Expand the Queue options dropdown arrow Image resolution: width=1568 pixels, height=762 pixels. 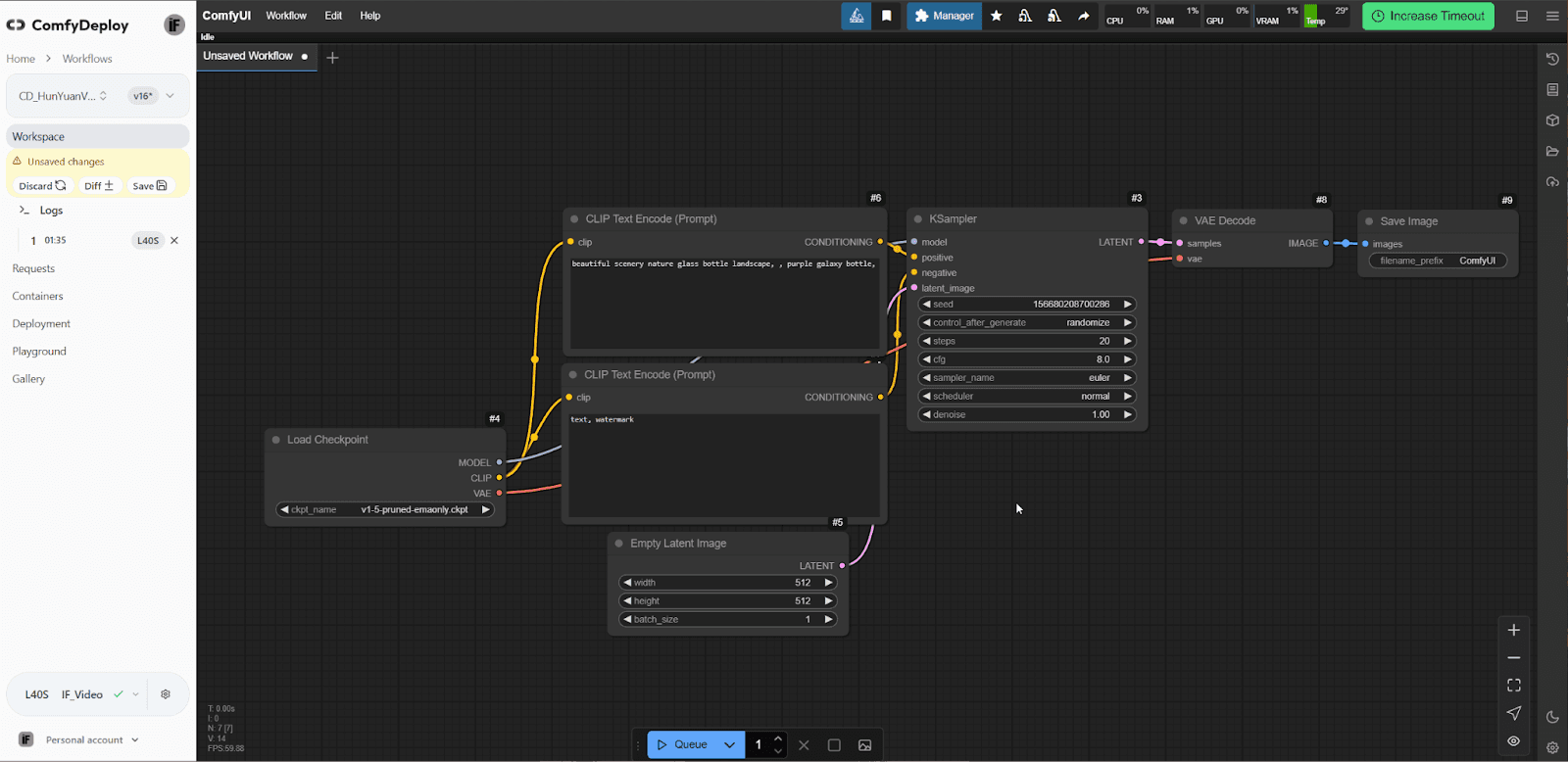[x=729, y=745]
